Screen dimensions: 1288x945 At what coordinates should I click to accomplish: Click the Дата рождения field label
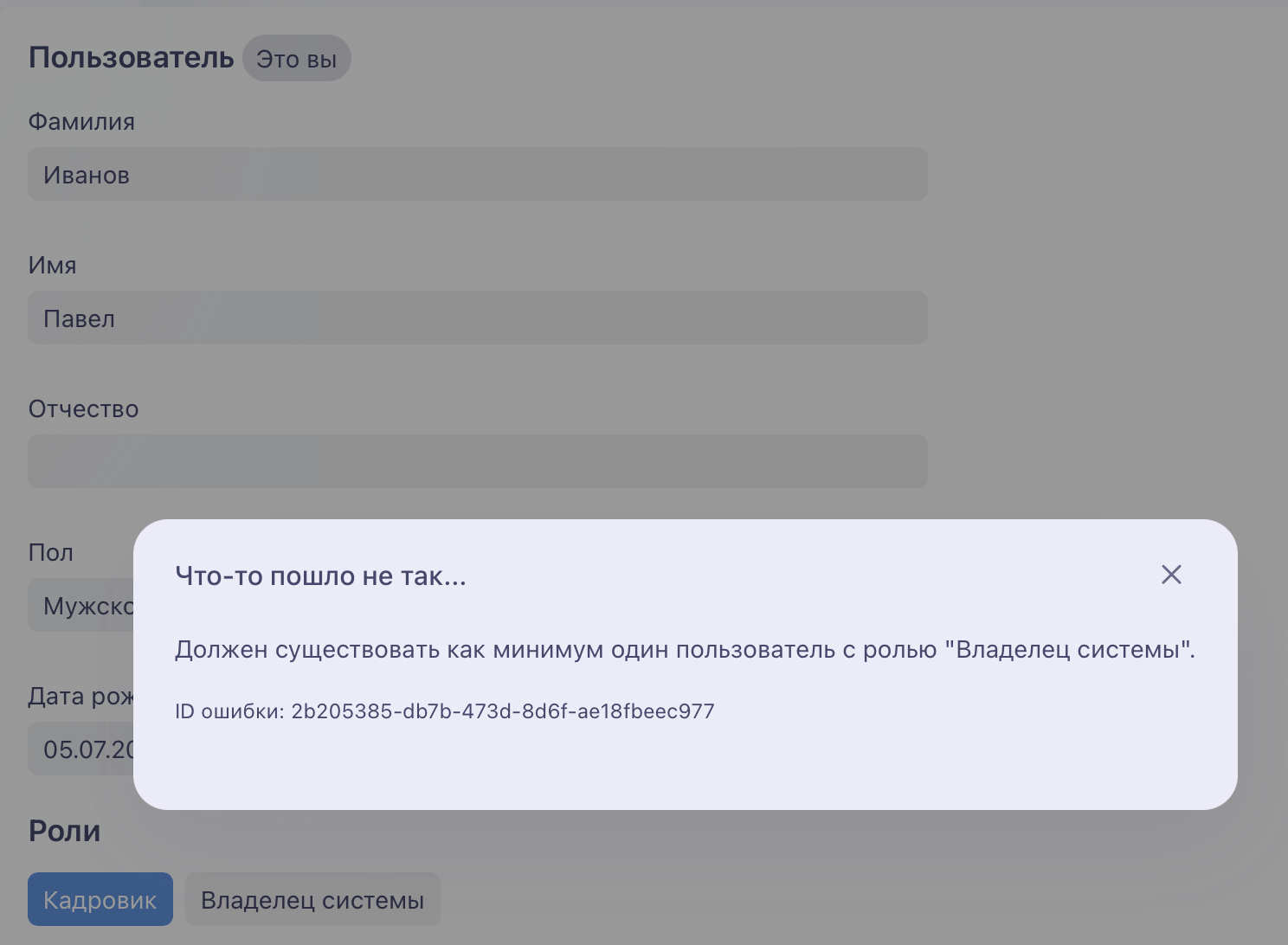(81, 697)
